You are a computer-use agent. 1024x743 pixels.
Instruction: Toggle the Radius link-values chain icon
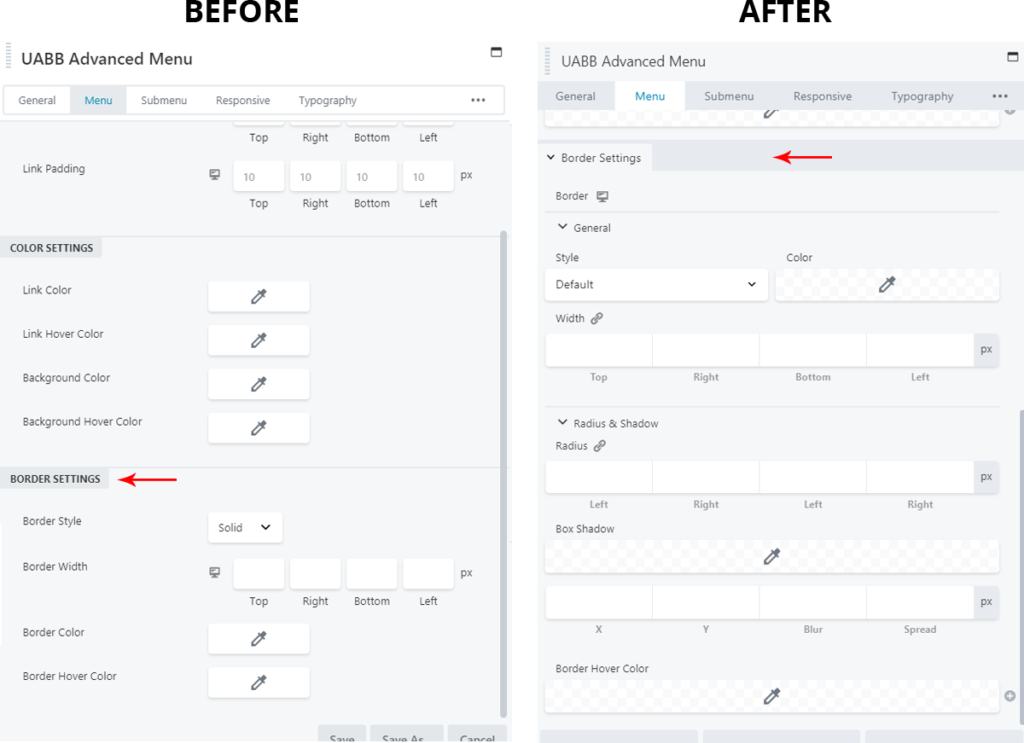(600, 446)
